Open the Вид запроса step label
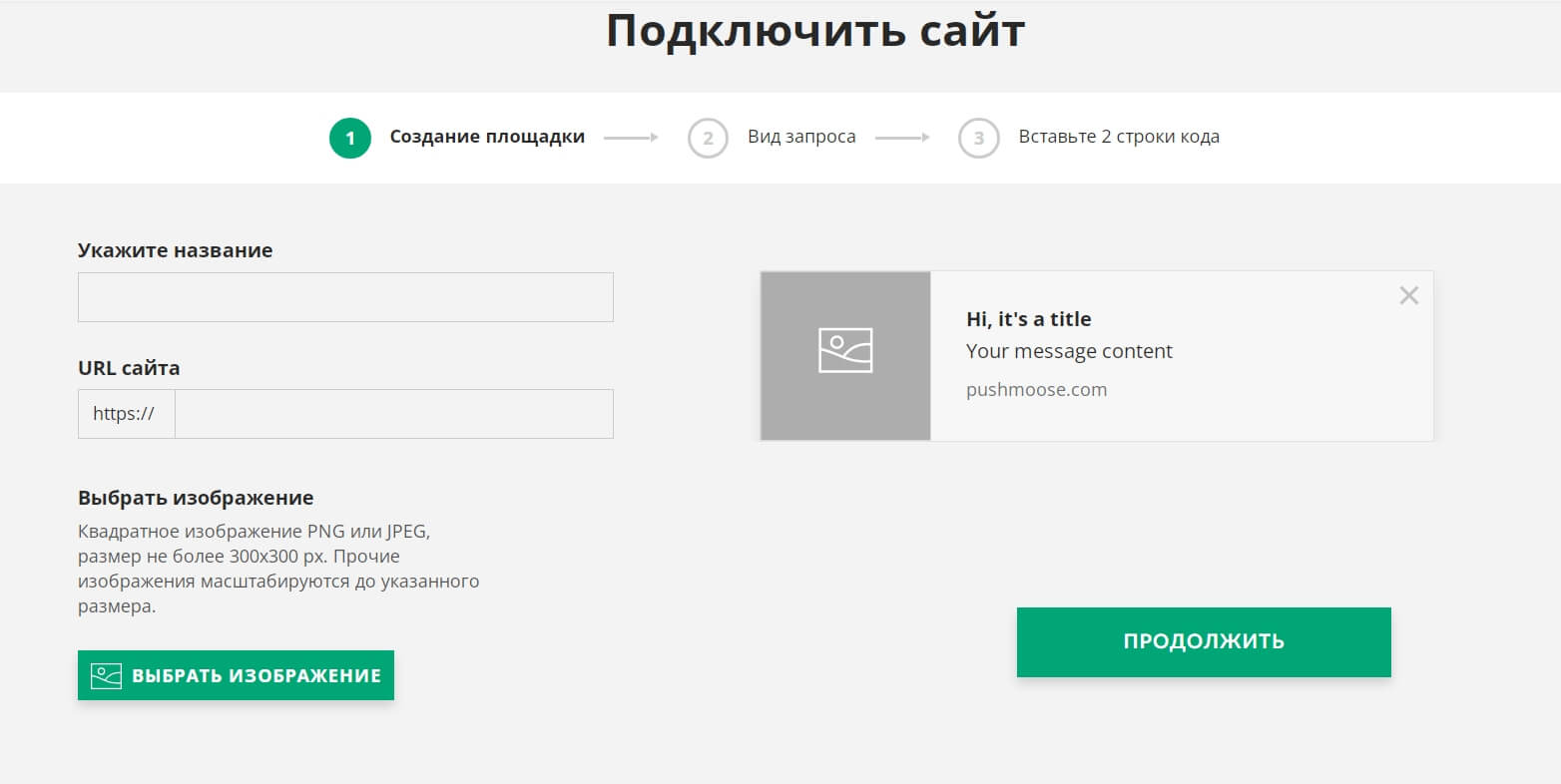This screenshot has height=784, width=1561. (x=801, y=137)
